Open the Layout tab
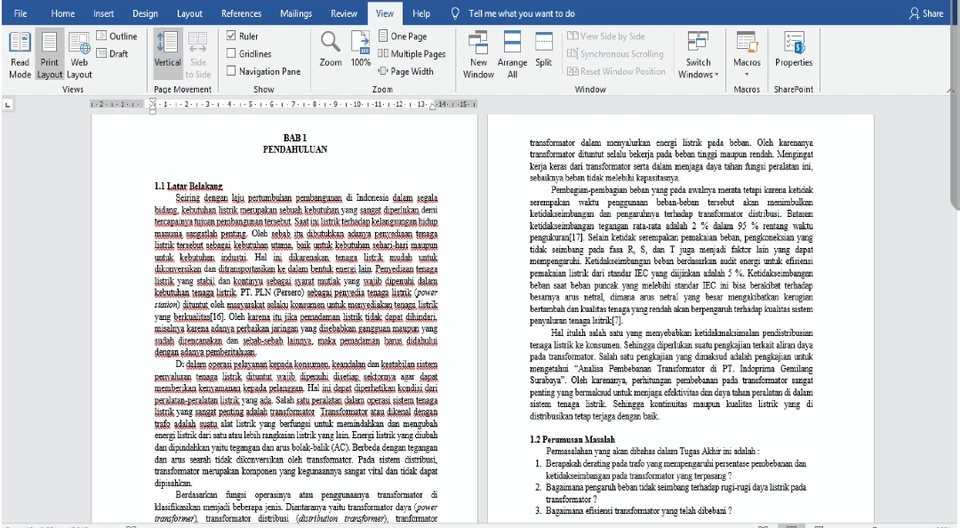The height and width of the screenshot is (528, 960). (x=189, y=13)
